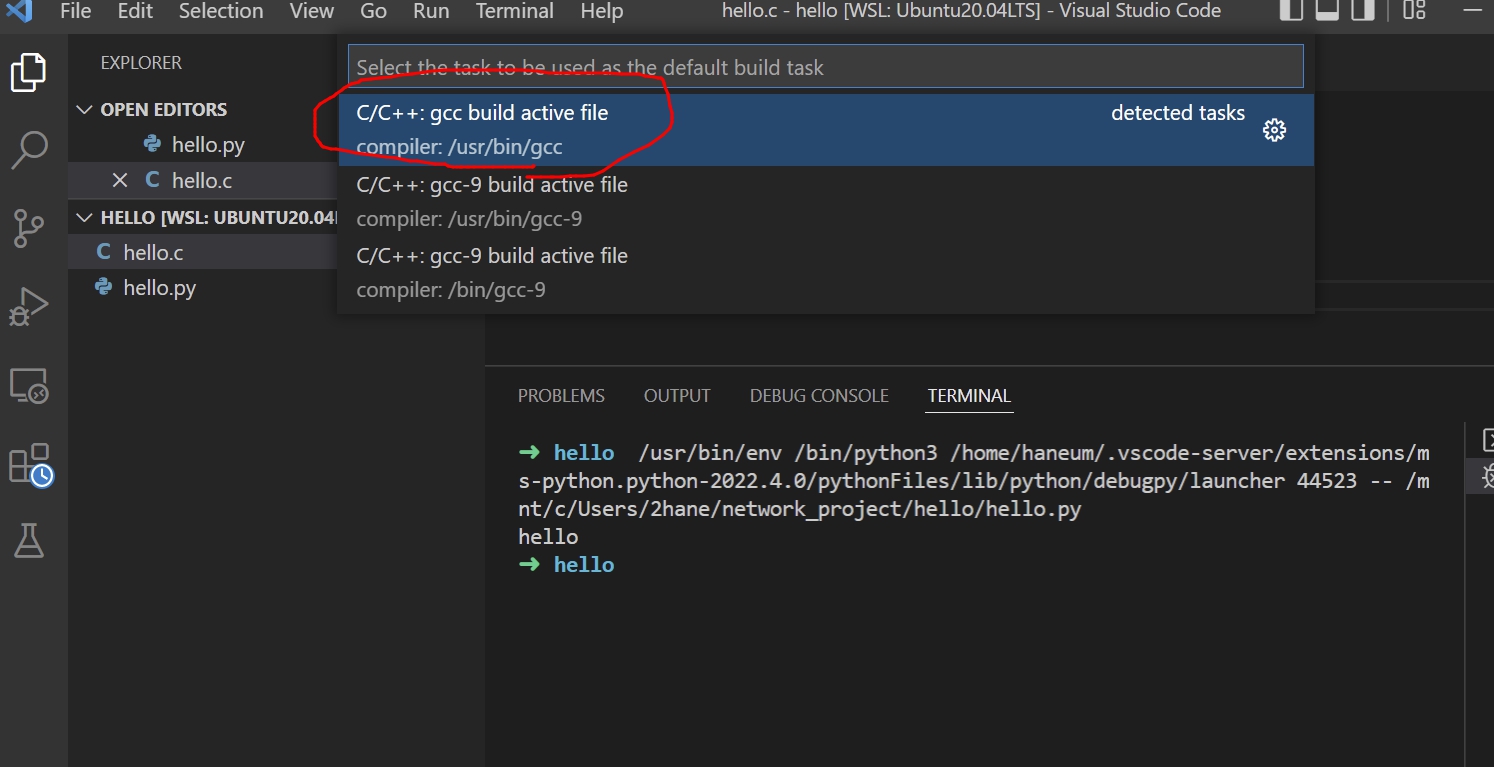
Task: Toggle primary side bar layout icon
Action: pyautogui.click(x=1292, y=10)
